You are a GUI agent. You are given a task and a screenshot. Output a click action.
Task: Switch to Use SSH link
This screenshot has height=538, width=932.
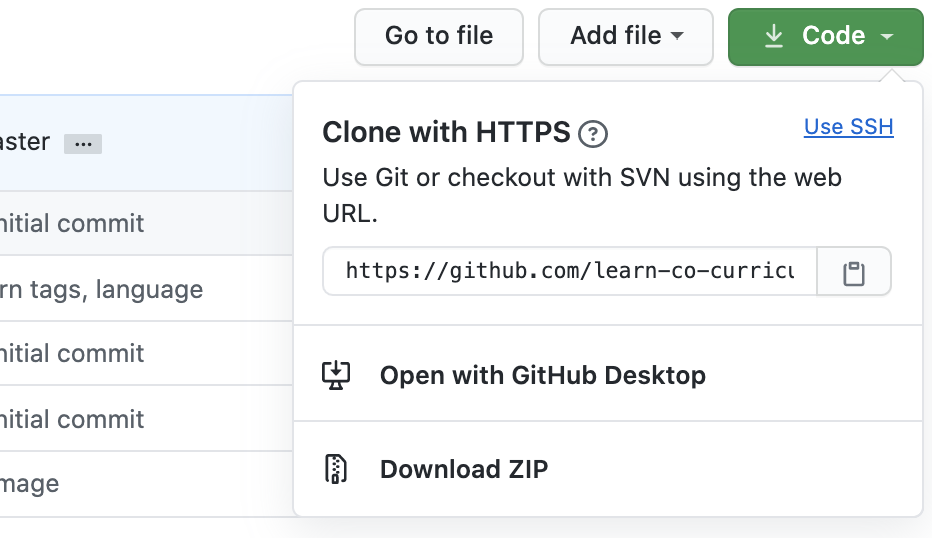[x=848, y=127]
